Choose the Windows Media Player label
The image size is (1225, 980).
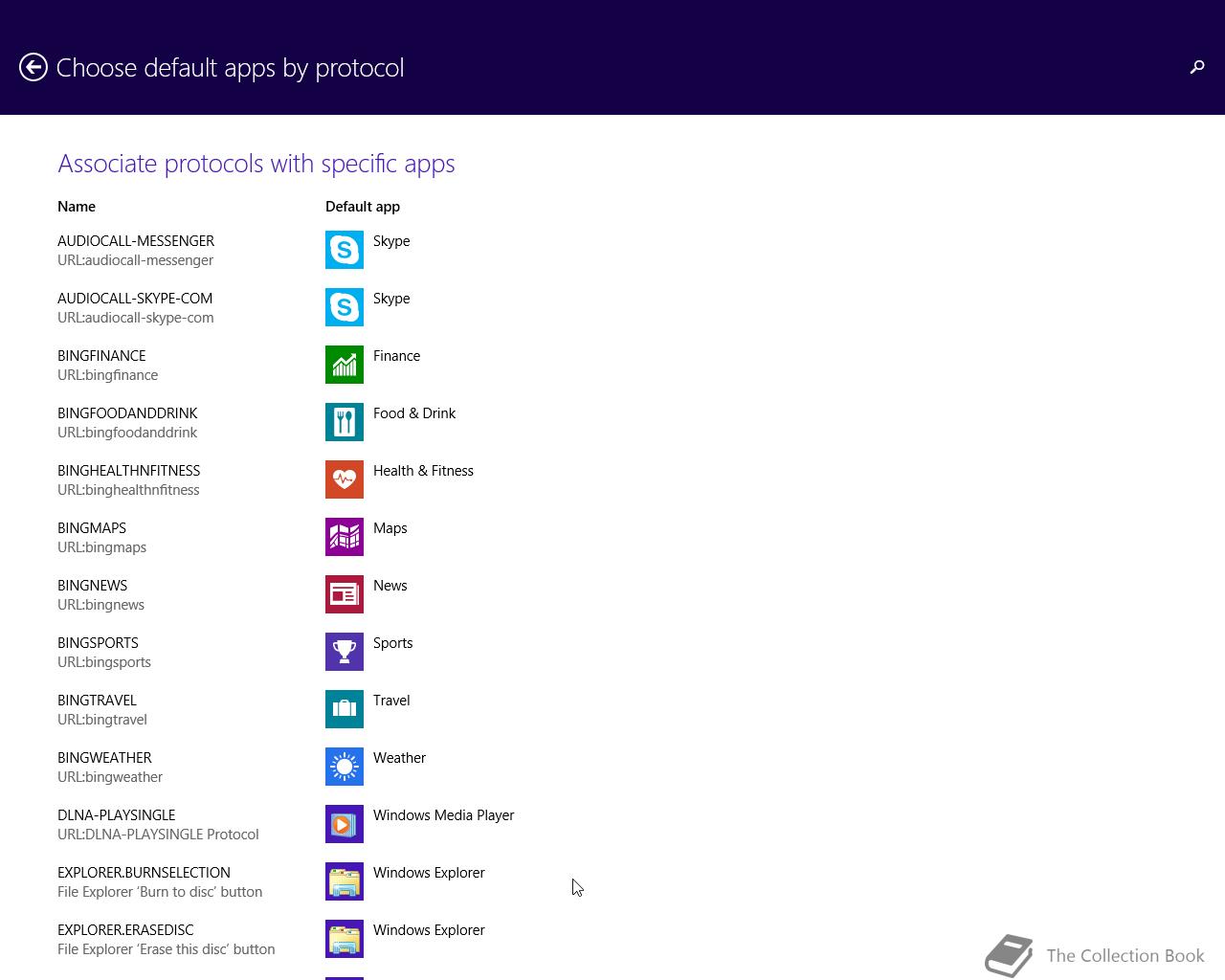point(443,815)
